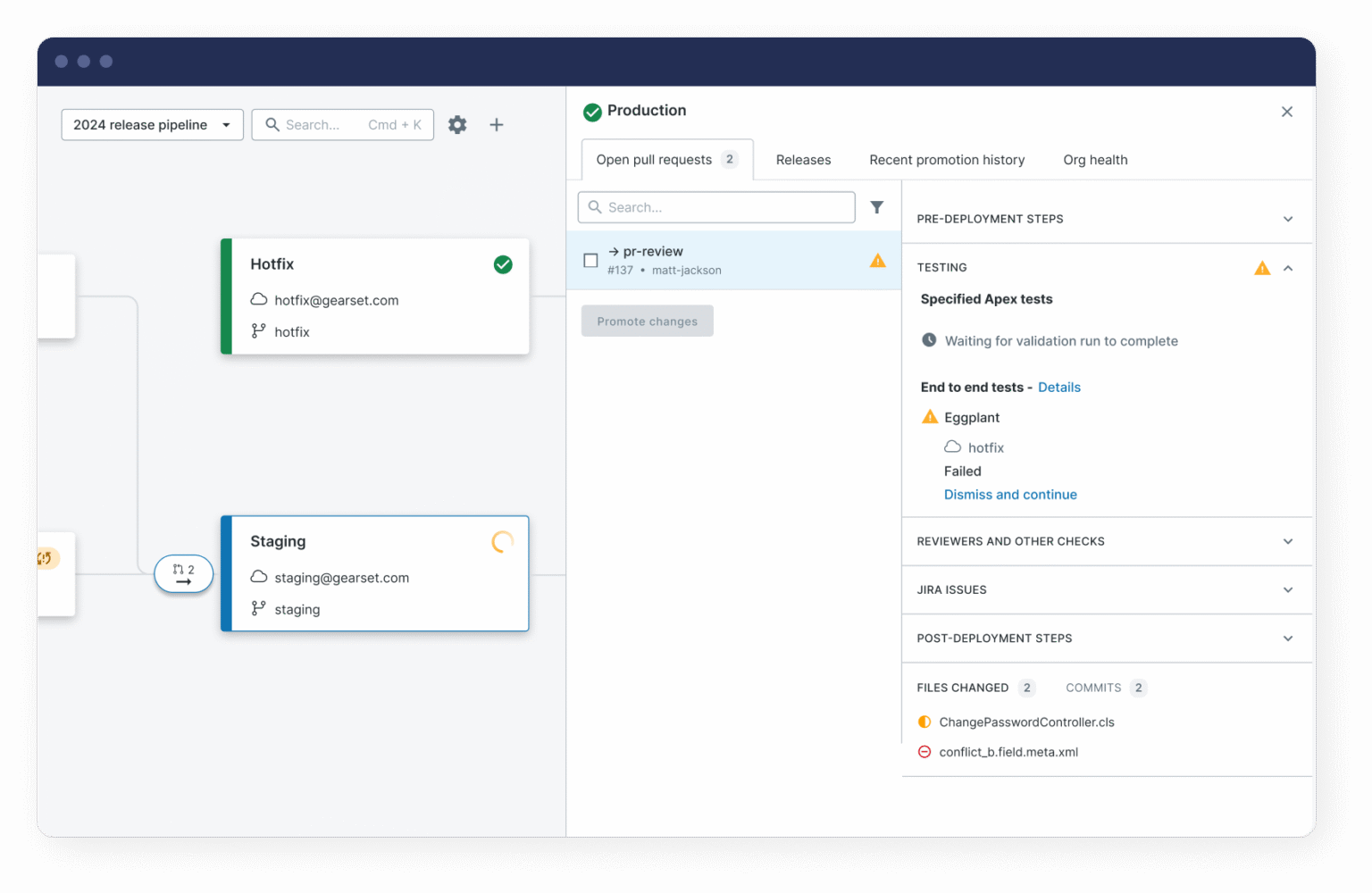Click the Eggplant warning icon
The width and height of the screenshot is (1372, 893).
(x=930, y=417)
